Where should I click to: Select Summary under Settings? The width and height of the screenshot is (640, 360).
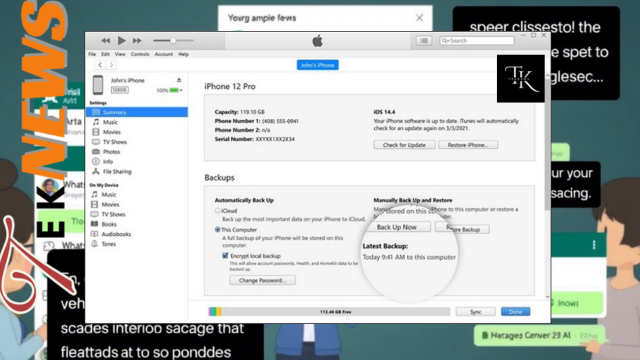pyautogui.click(x=137, y=112)
